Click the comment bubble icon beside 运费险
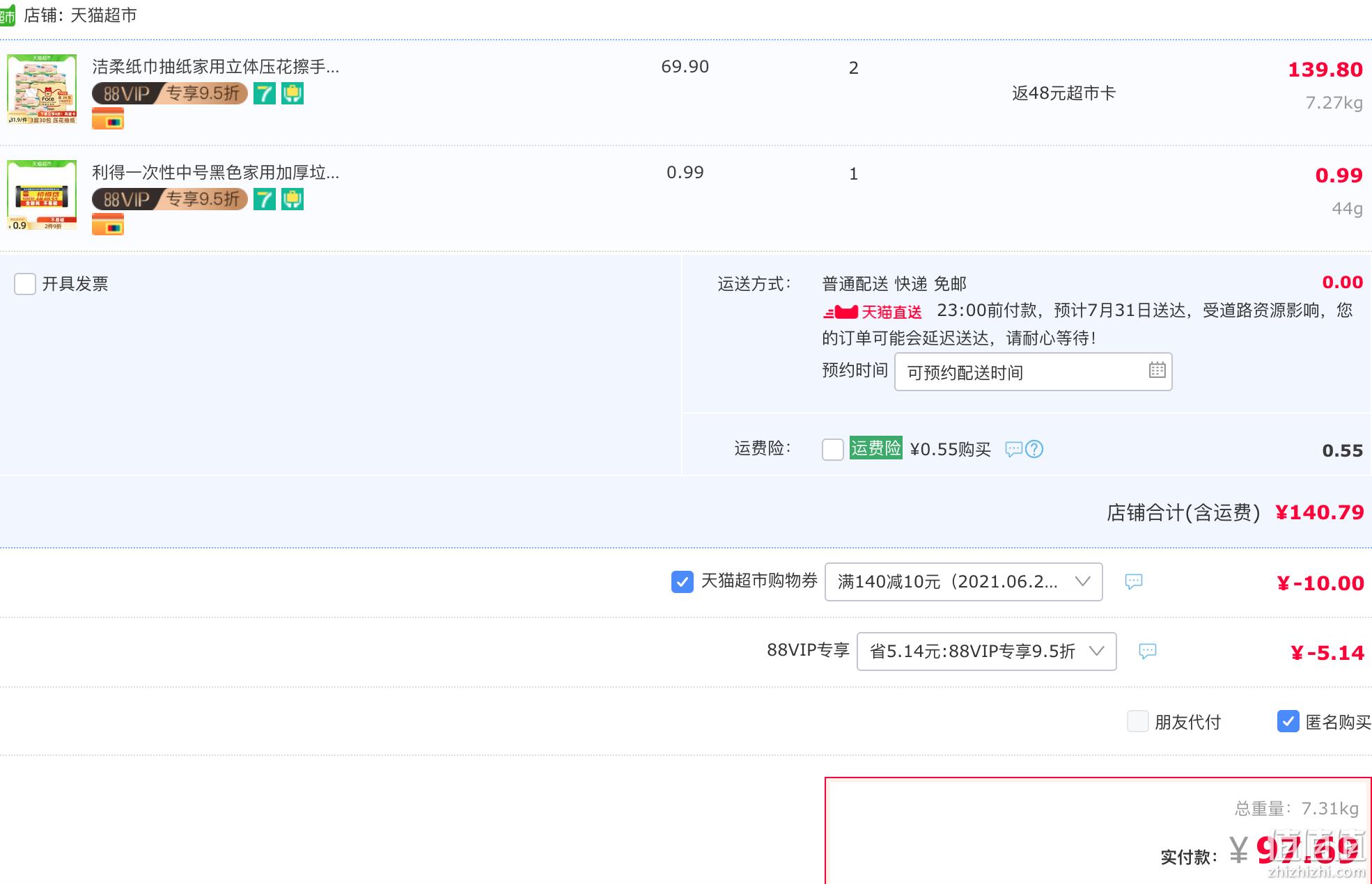This screenshot has height=884, width=1372. click(1014, 450)
